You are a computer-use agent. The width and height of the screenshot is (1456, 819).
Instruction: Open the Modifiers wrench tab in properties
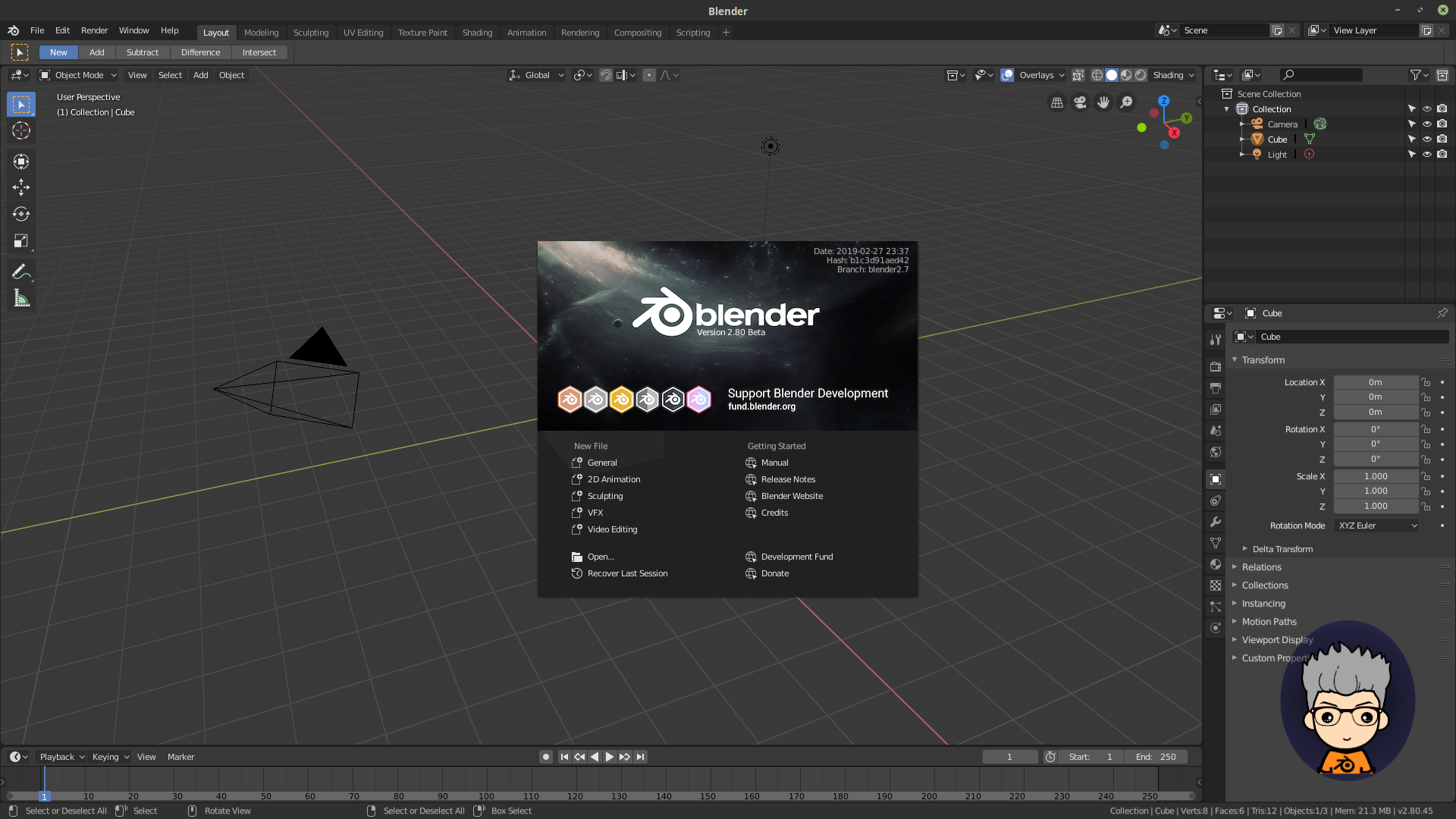coord(1216,522)
